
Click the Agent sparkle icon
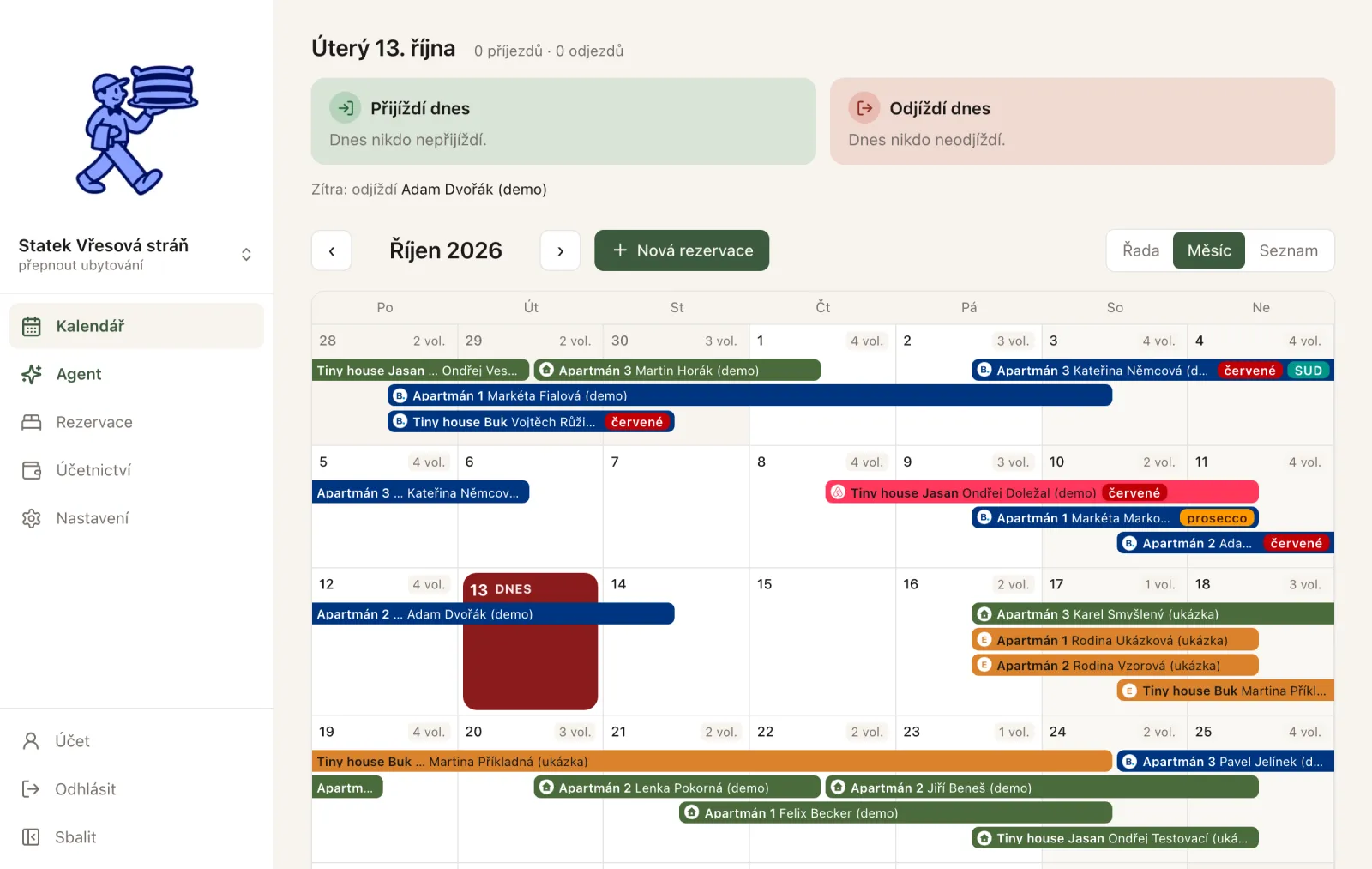coord(32,374)
